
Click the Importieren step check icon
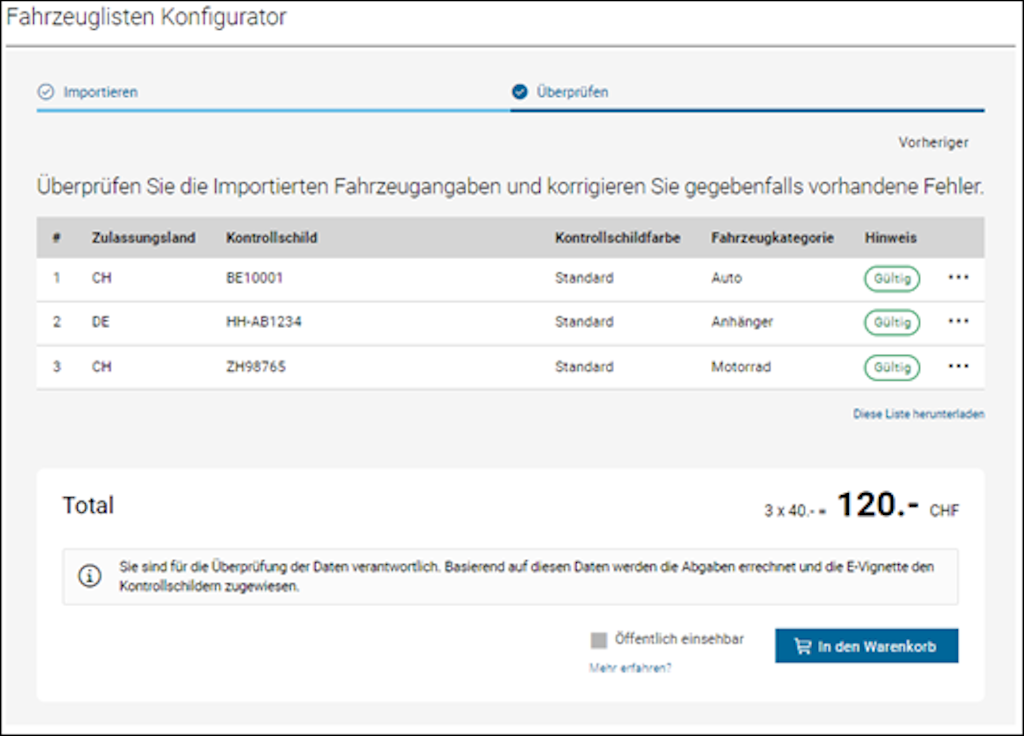coord(47,91)
